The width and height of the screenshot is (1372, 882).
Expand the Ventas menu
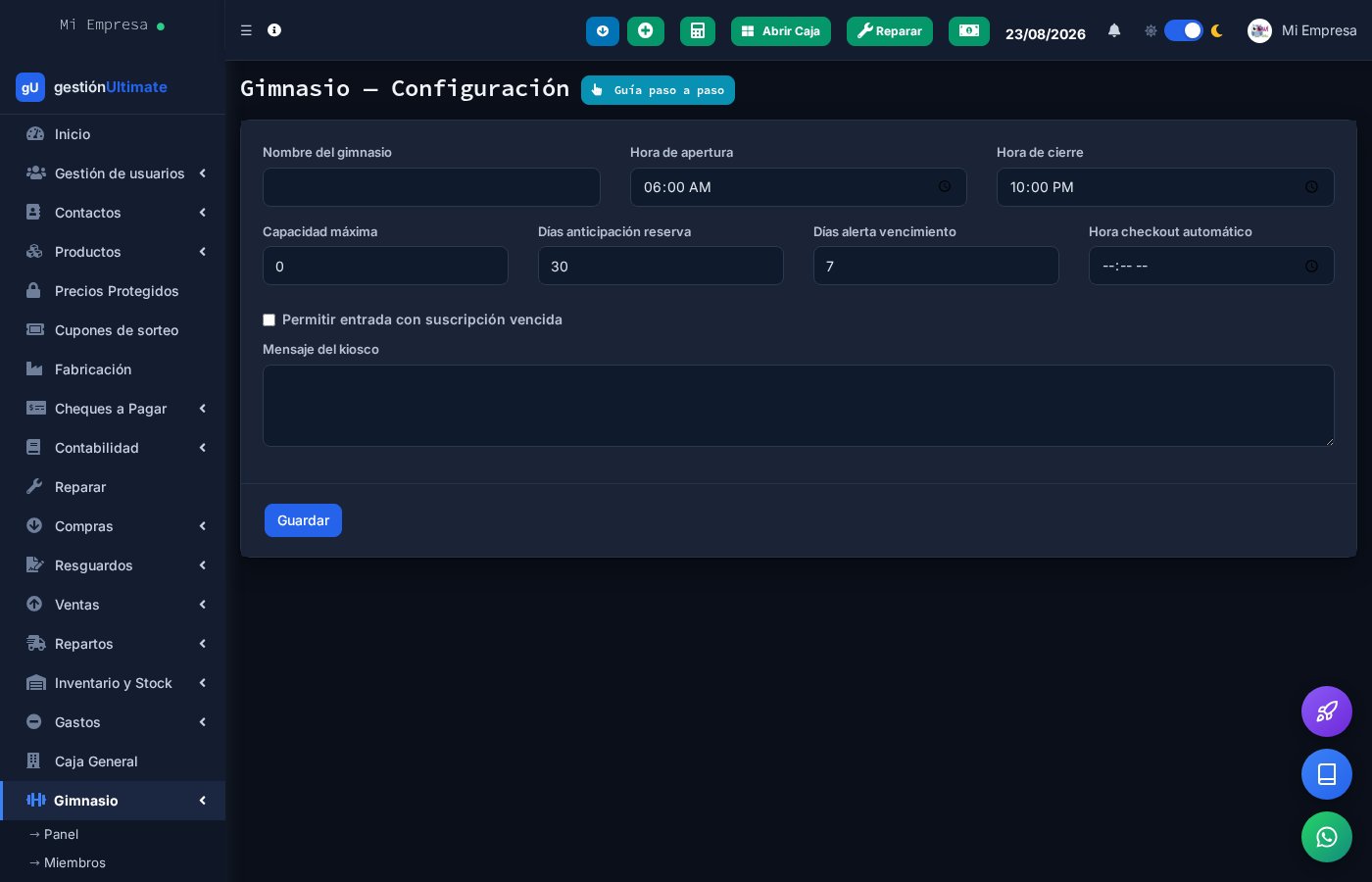[113, 605]
